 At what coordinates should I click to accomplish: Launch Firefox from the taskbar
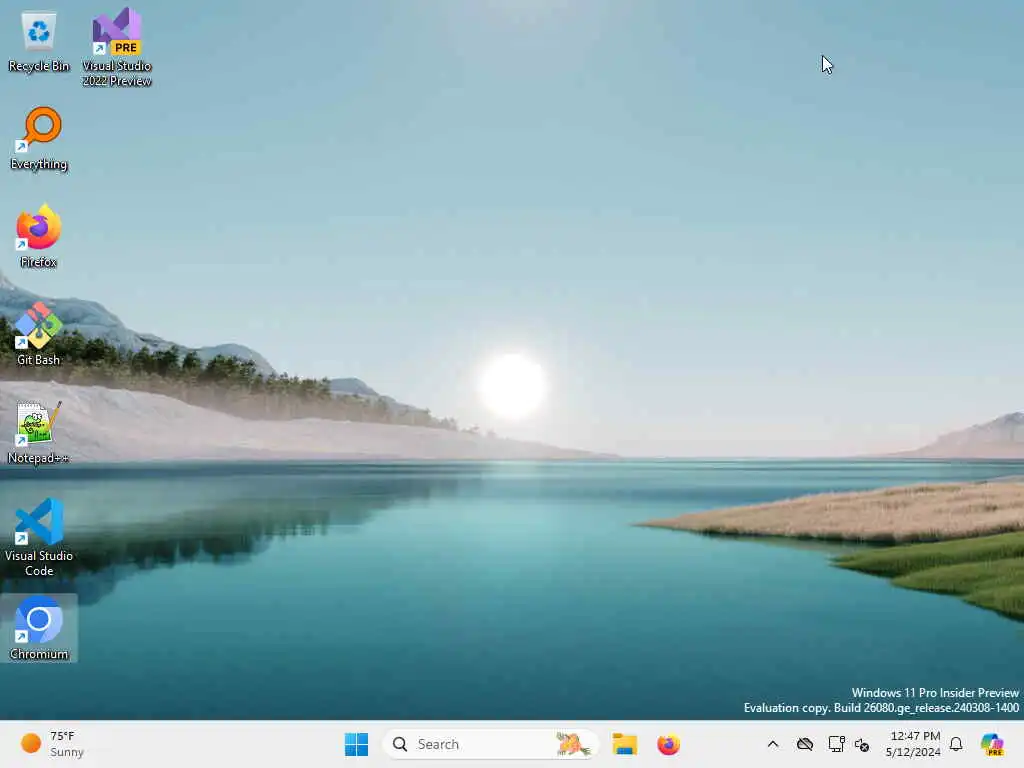pos(668,744)
